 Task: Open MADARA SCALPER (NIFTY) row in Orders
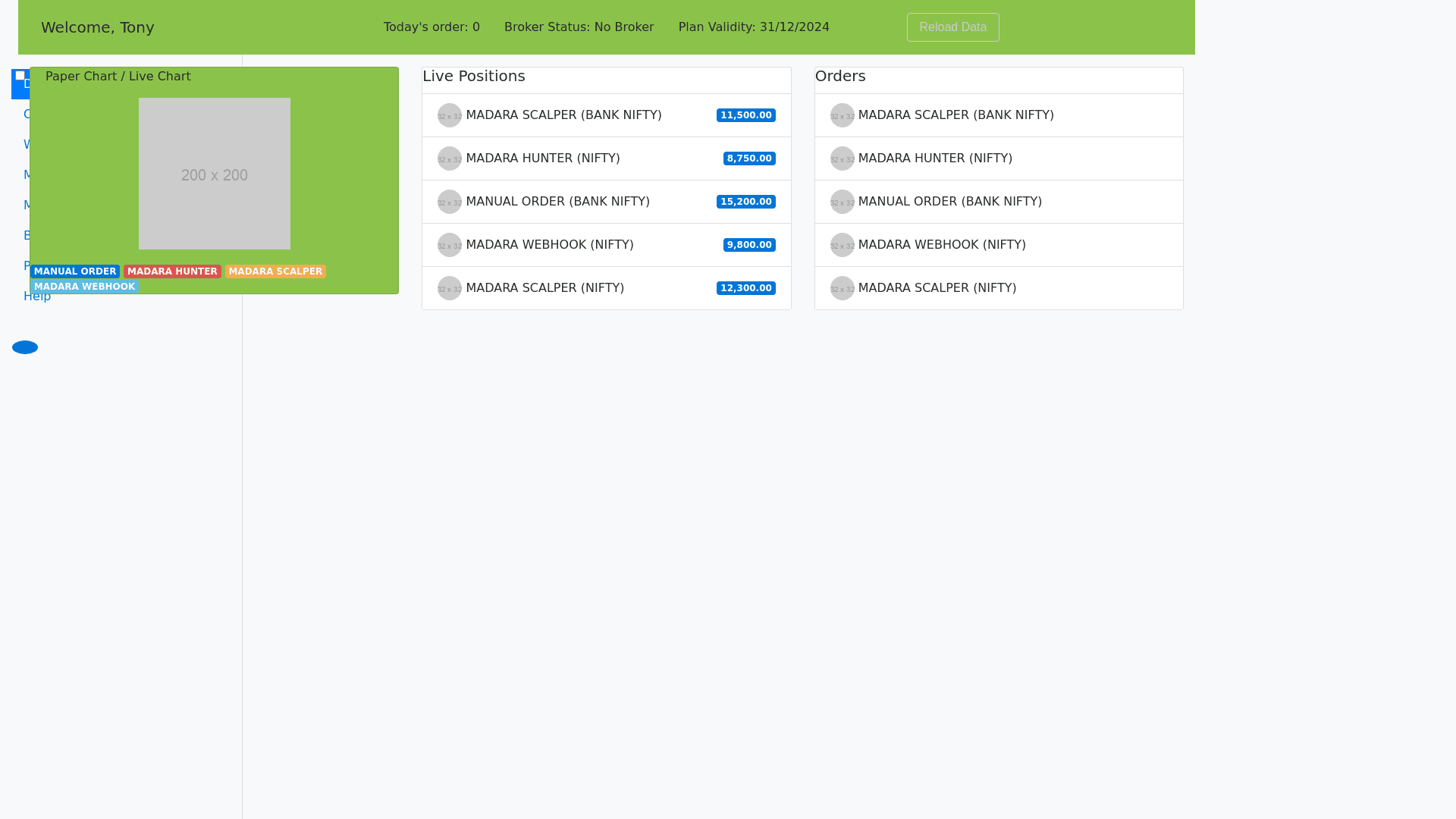tap(937, 288)
